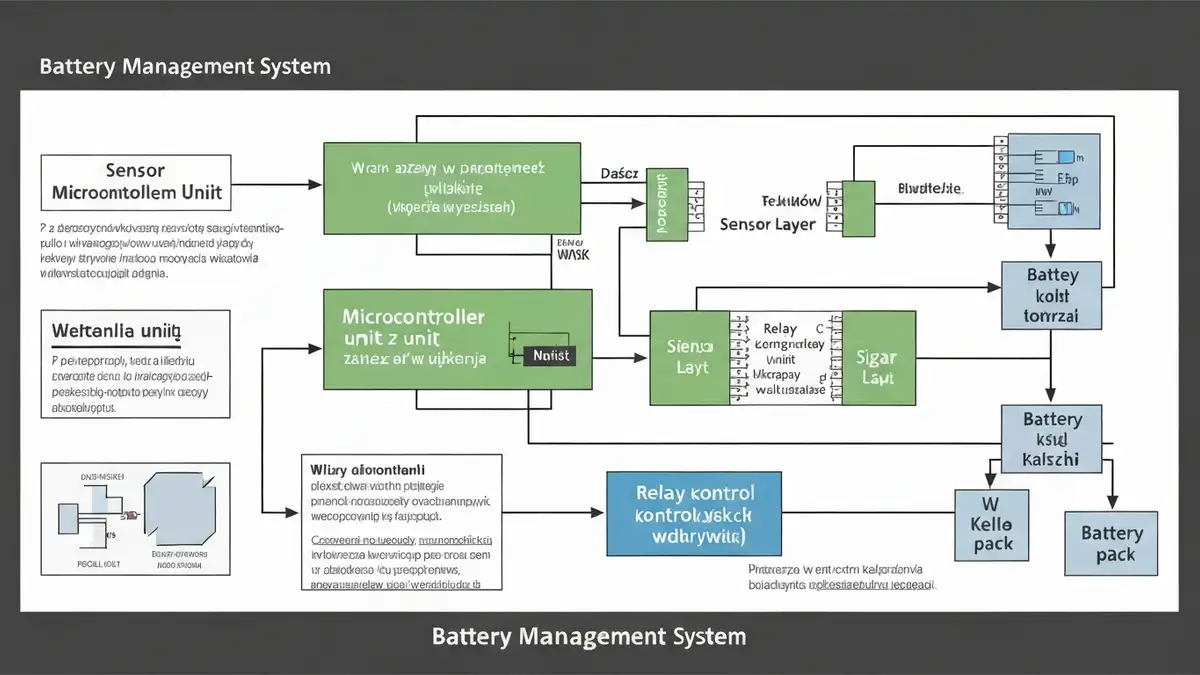This screenshot has width=1200, height=675.
Task: Select the small green block beside 'Sensor Layer'
Action: pos(858,208)
